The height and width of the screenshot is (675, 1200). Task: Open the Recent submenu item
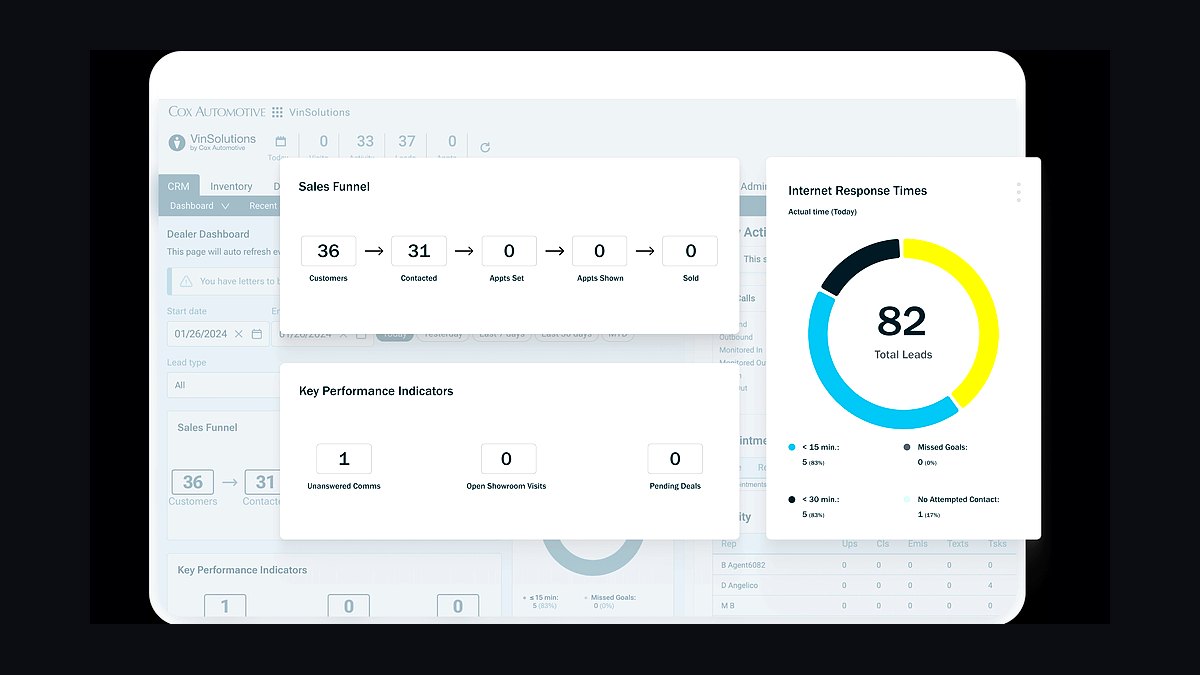click(x=263, y=206)
